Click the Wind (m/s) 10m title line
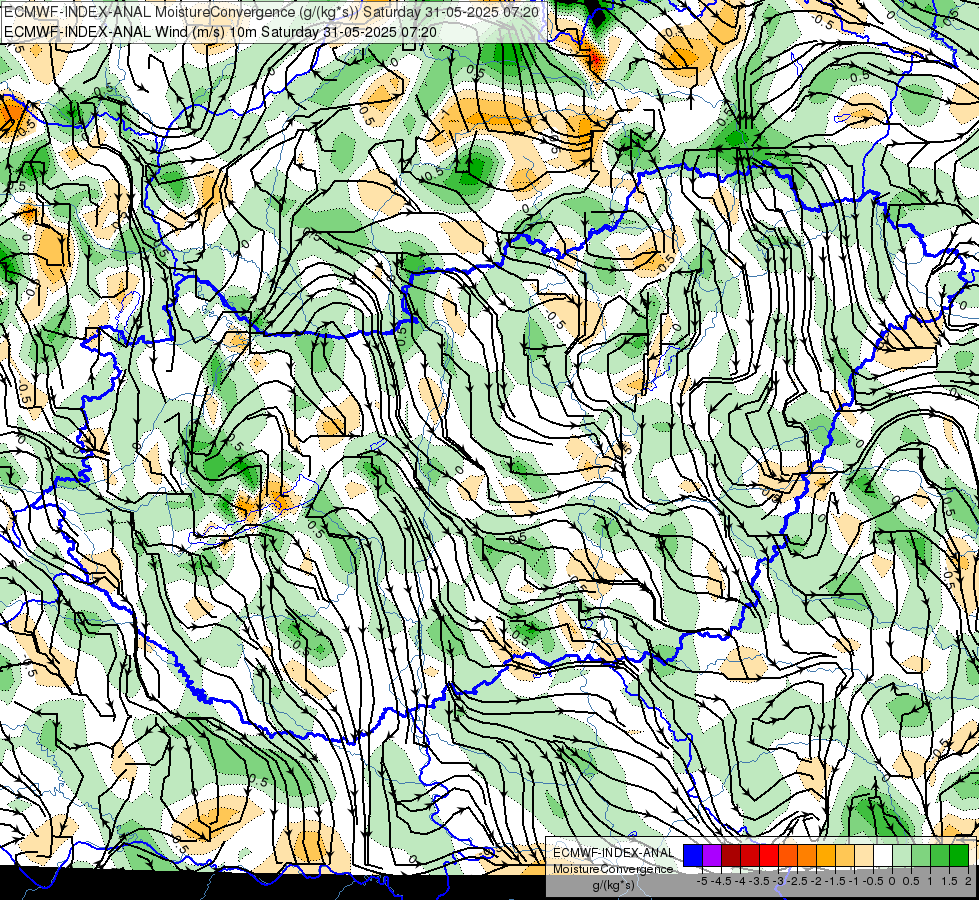The image size is (979, 900). [x=220, y=31]
